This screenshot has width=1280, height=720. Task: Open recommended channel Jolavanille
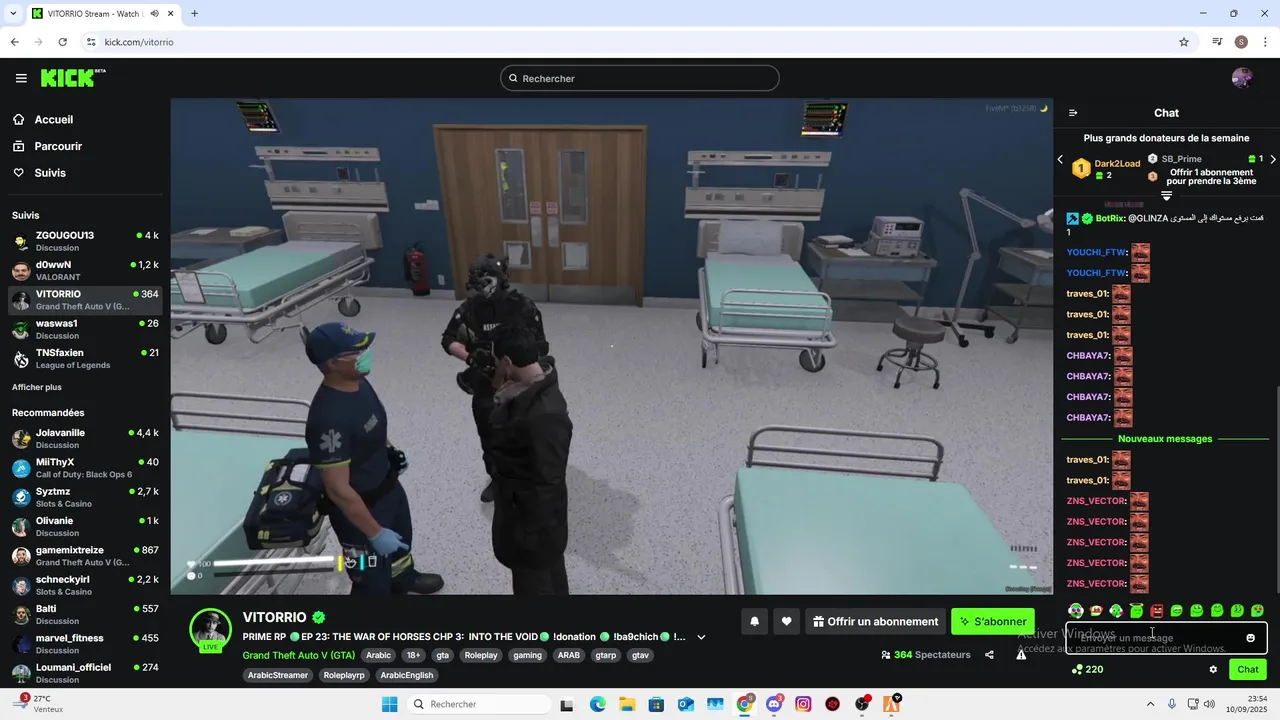pos(85,439)
